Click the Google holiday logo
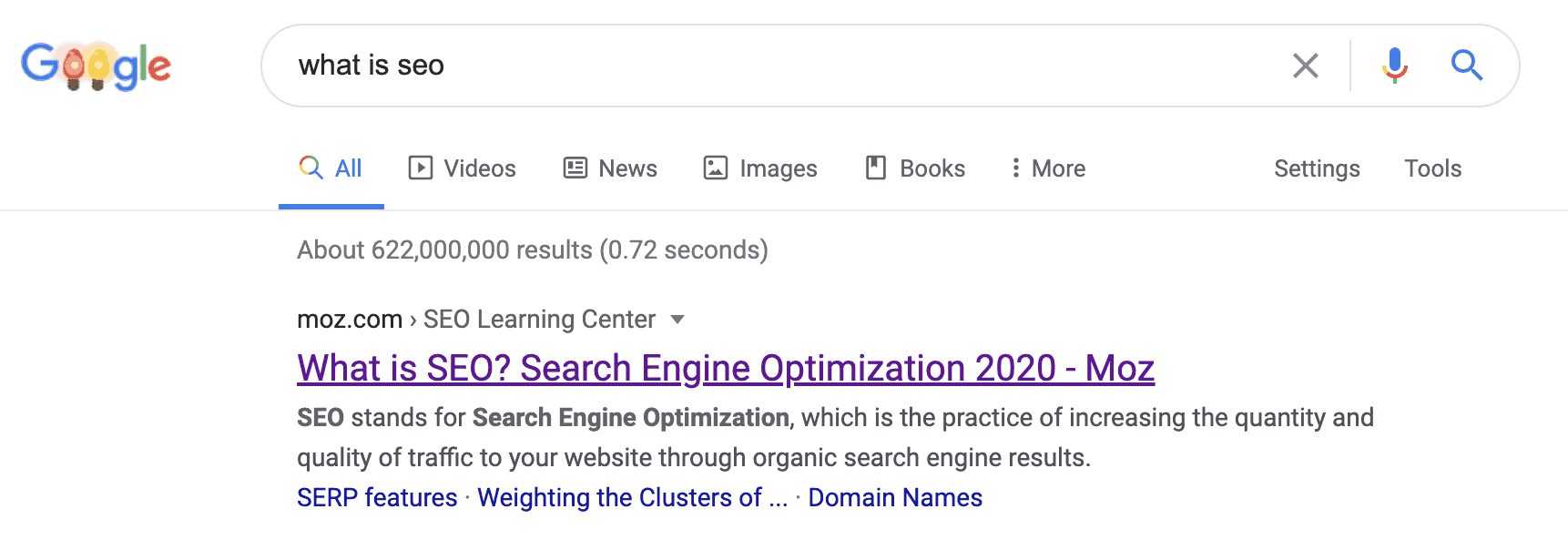The width and height of the screenshot is (1568, 550). 96,66
